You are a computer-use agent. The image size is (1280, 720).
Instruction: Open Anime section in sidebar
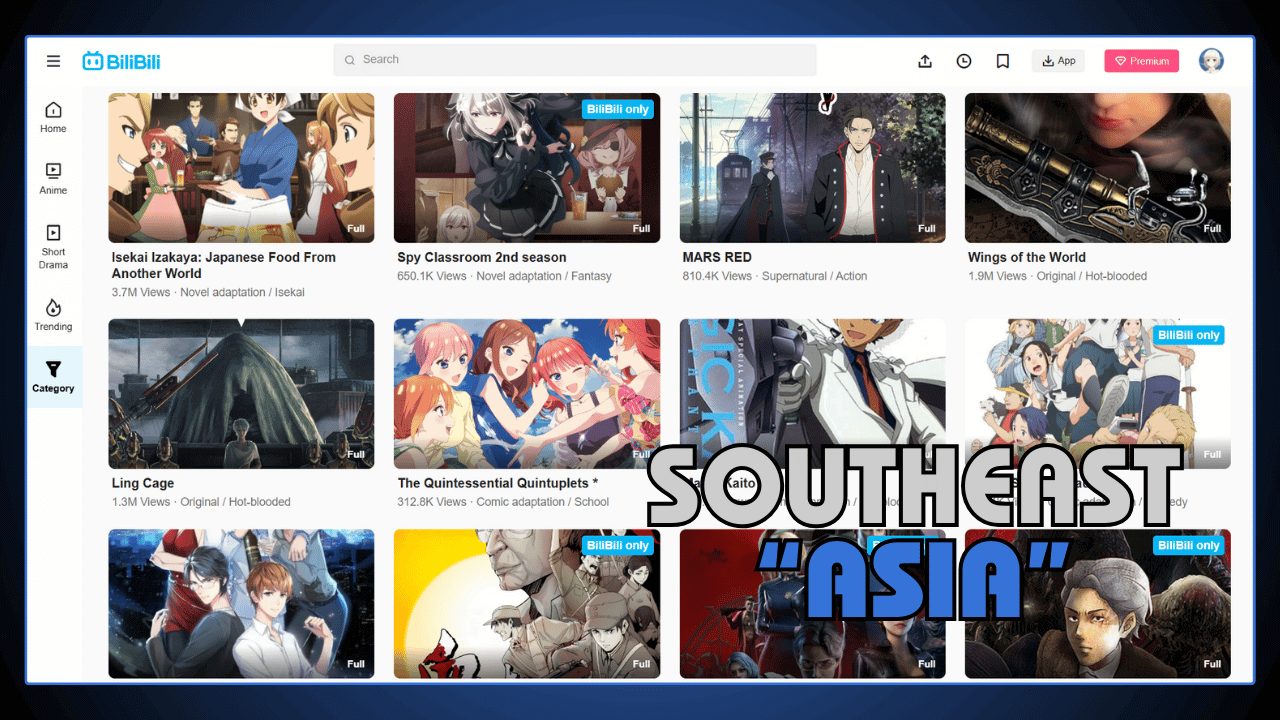click(x=53, y=178)
